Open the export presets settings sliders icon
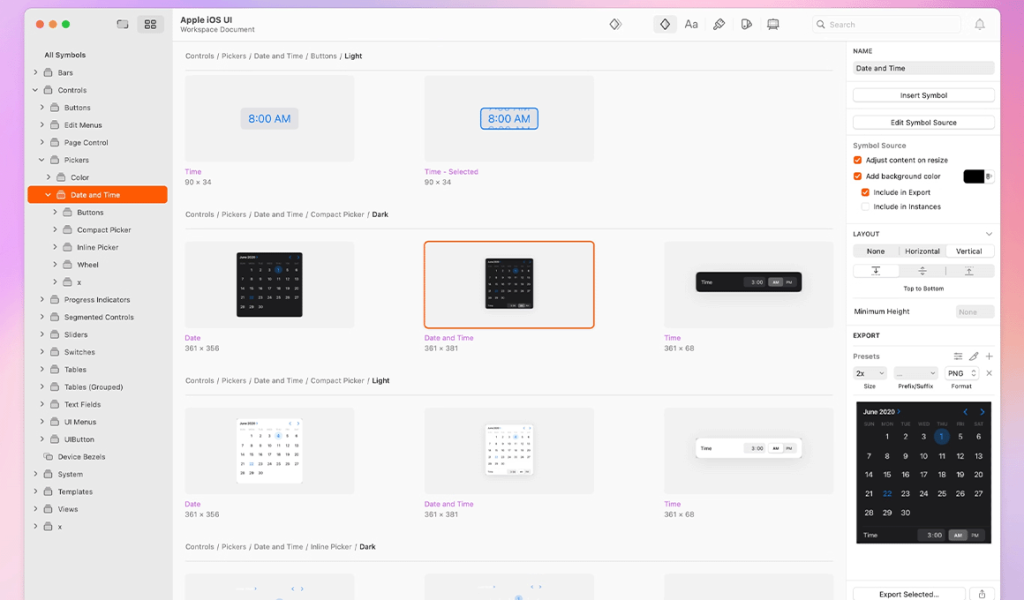Image resolution: width=1024 pixels, height=600 pixels. pyautogui.click(x=958, y=356)
